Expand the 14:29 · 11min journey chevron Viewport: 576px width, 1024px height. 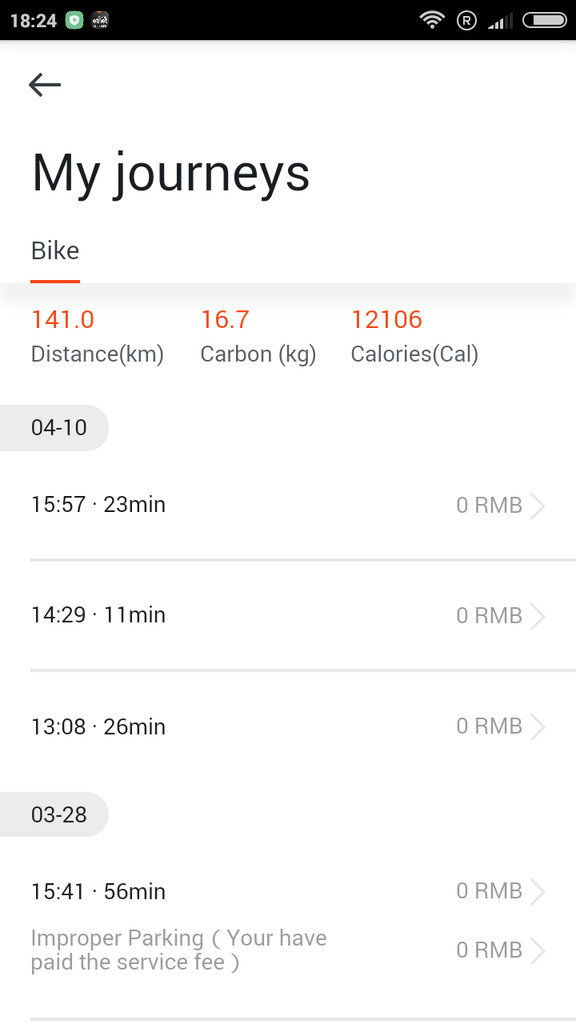pyautogui.click(x=540, y=615)
